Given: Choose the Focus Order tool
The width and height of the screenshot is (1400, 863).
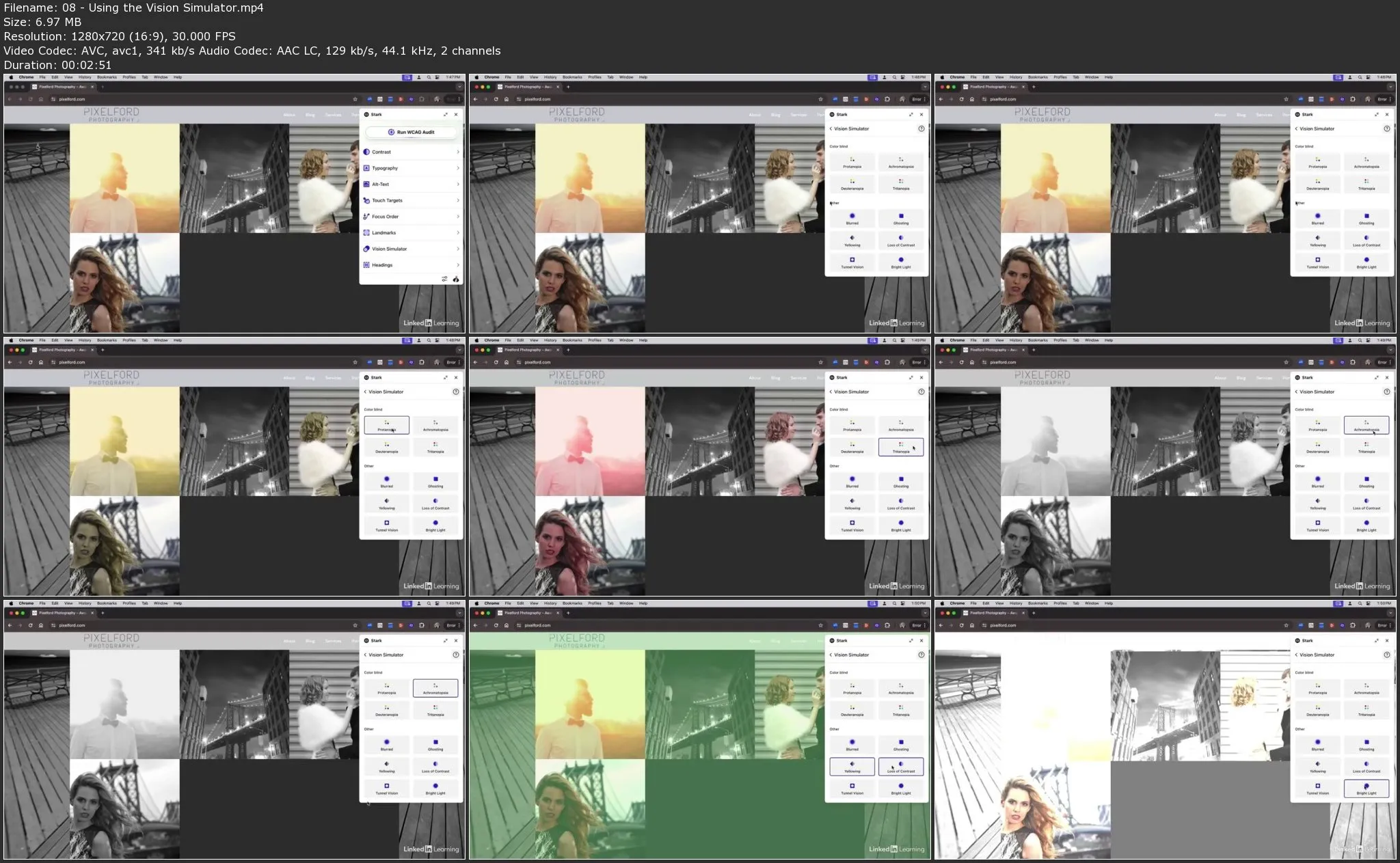Looking at the screenshot, I should (x=385, y=217).
